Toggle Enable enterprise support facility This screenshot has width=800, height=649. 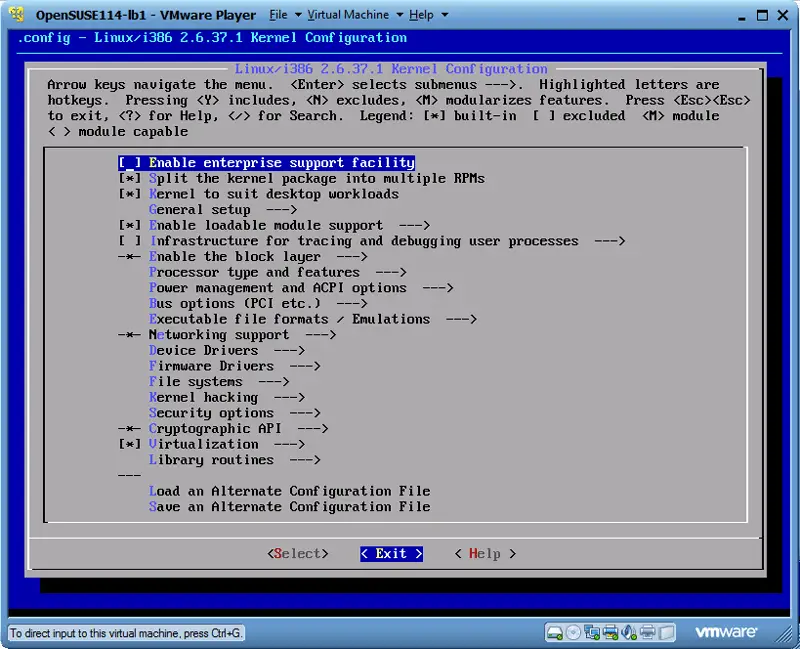(x=266, y=163)
